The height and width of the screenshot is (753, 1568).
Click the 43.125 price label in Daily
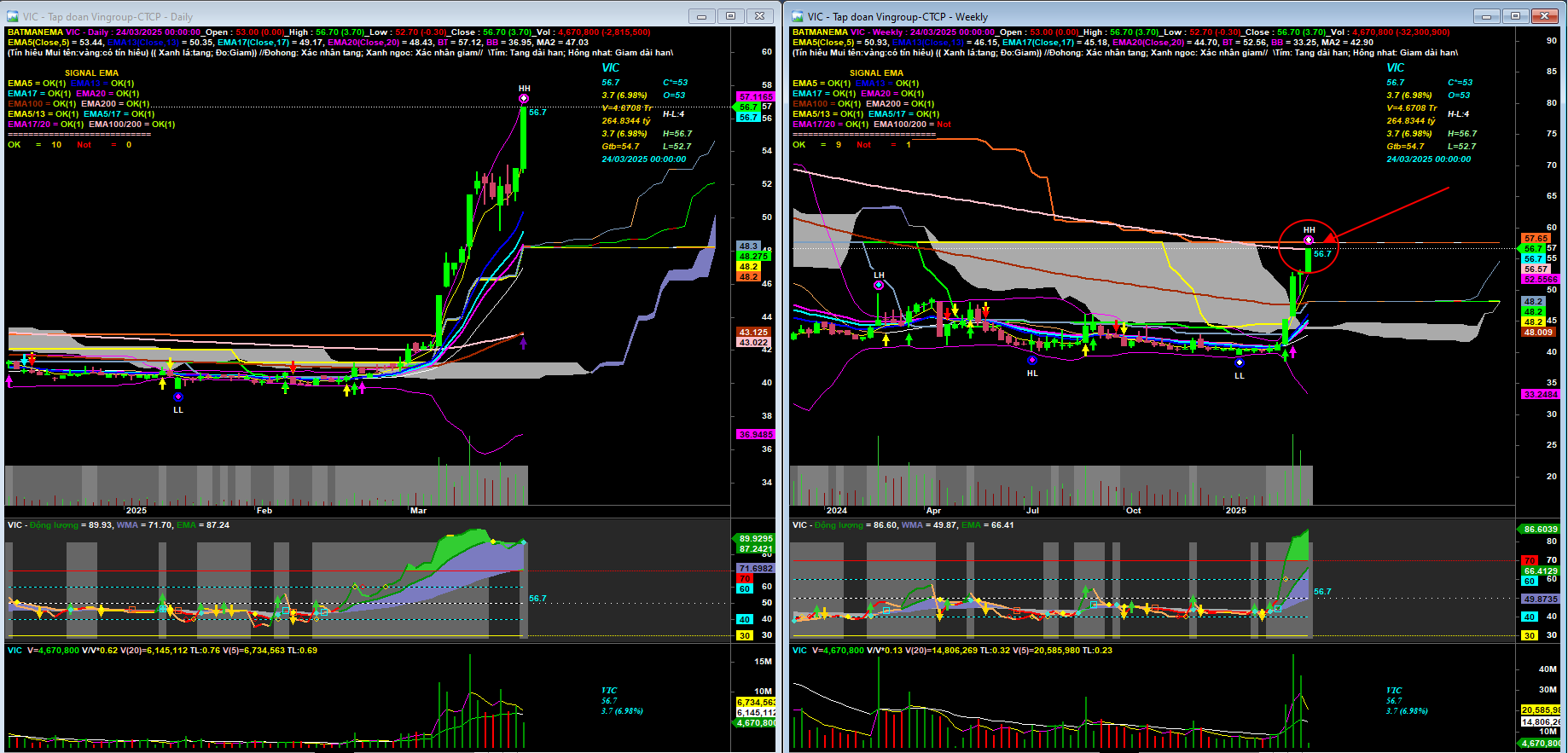coord(753,333)
